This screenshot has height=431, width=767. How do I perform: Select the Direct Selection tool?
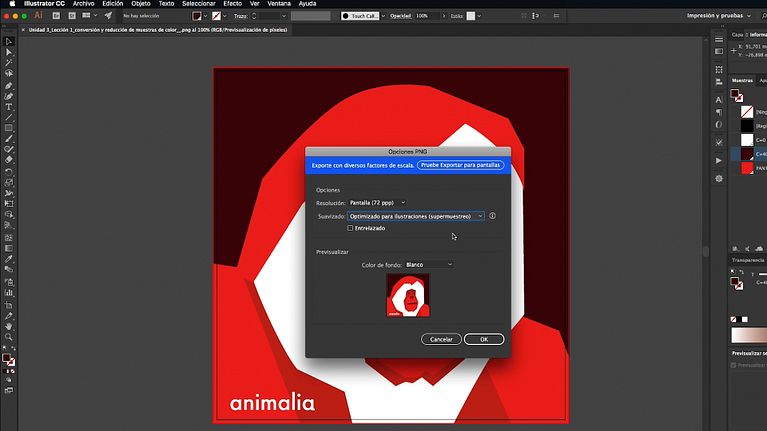8,52
